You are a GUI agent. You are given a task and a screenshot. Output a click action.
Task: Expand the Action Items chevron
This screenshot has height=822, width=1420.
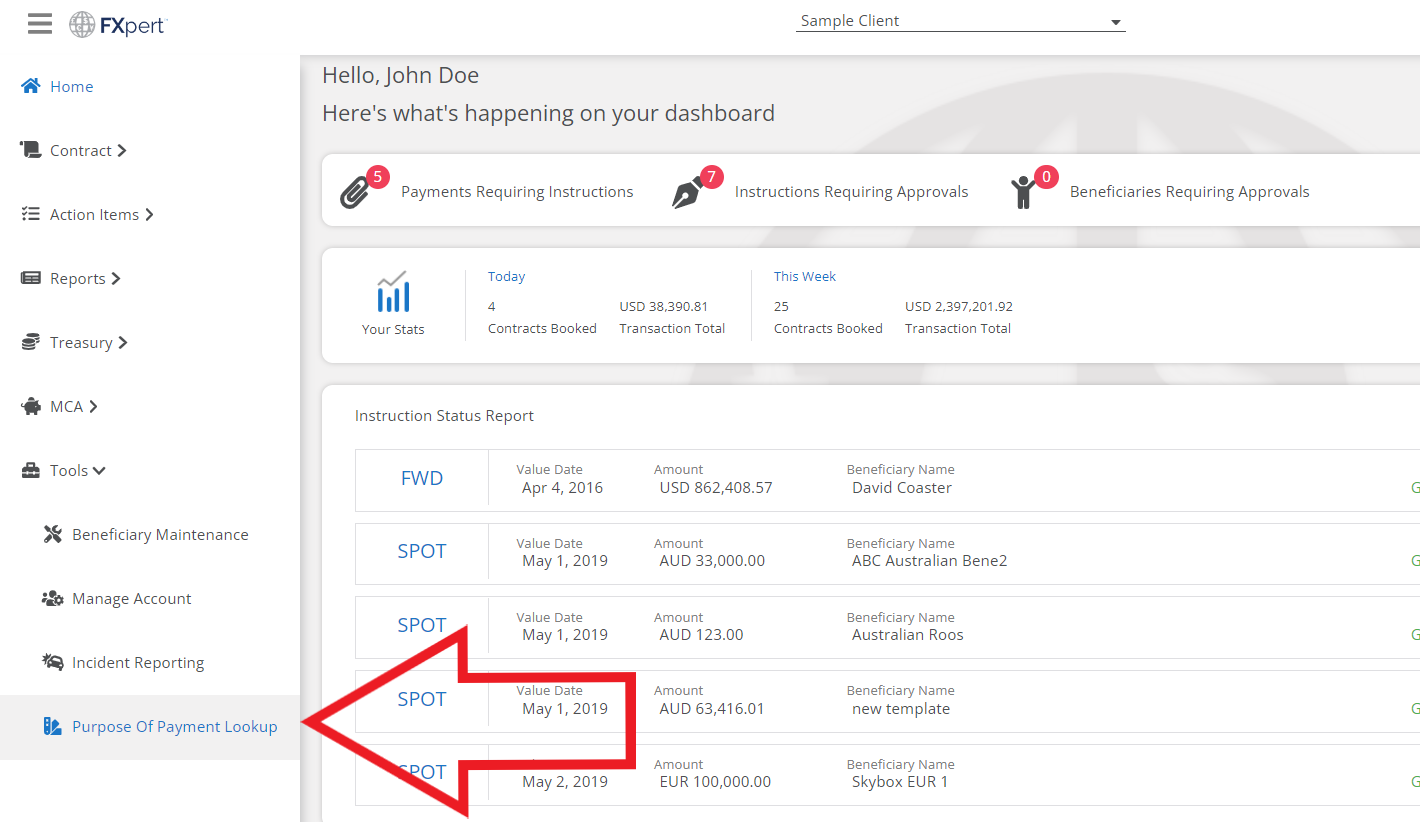[x=149, y=214]
